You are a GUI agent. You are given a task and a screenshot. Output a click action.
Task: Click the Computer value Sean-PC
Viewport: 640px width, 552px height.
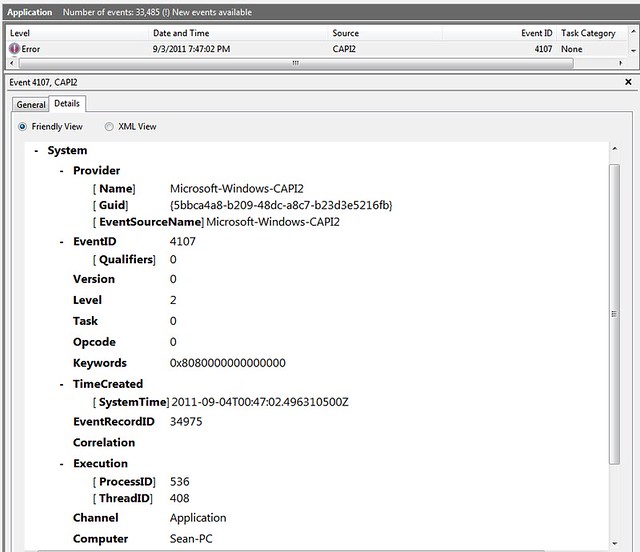(191, 539)
